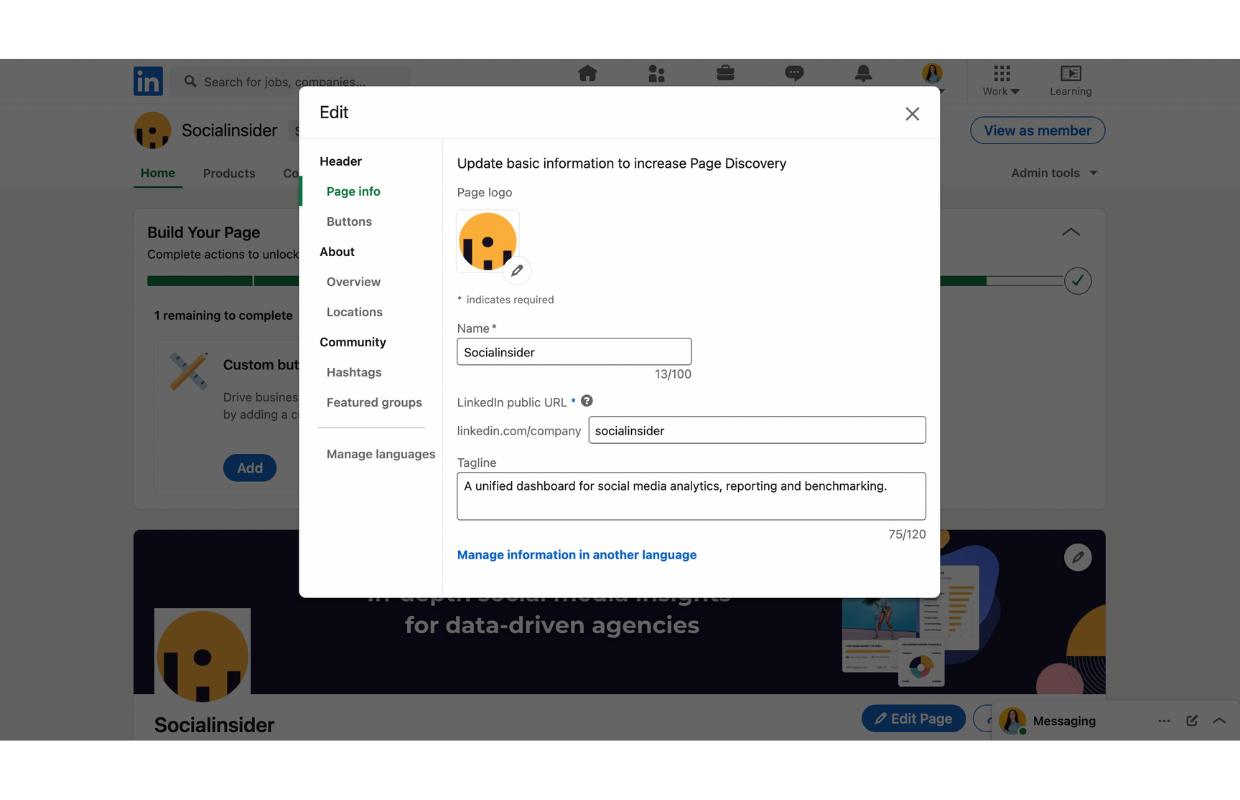
Task: Open Manage languages in sidebar
Action: pyautogui.click(x=381, y=454)
